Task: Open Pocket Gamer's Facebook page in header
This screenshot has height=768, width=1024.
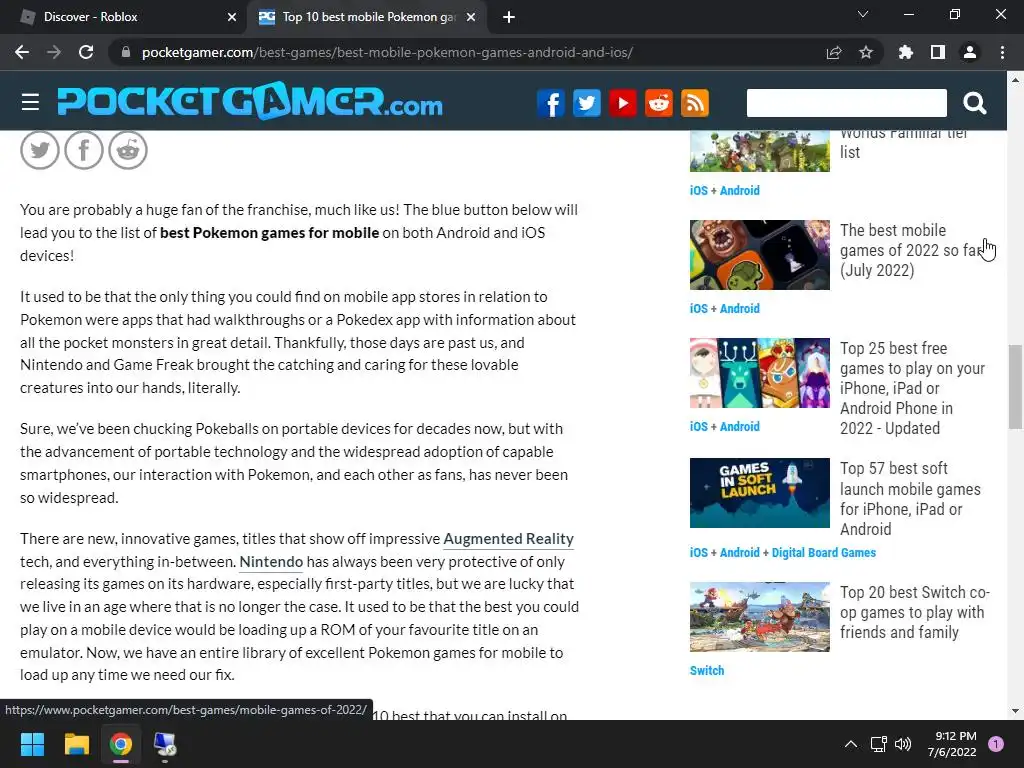Action: click(551, 103)
